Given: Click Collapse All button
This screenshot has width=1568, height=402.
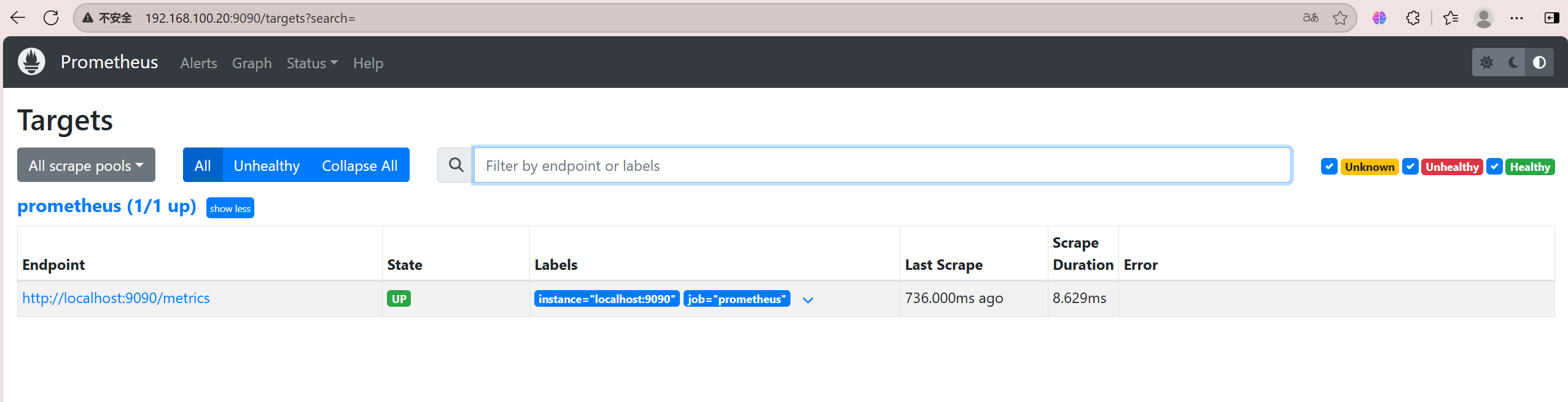Looking at the screenshot, I should click(359, 165).
